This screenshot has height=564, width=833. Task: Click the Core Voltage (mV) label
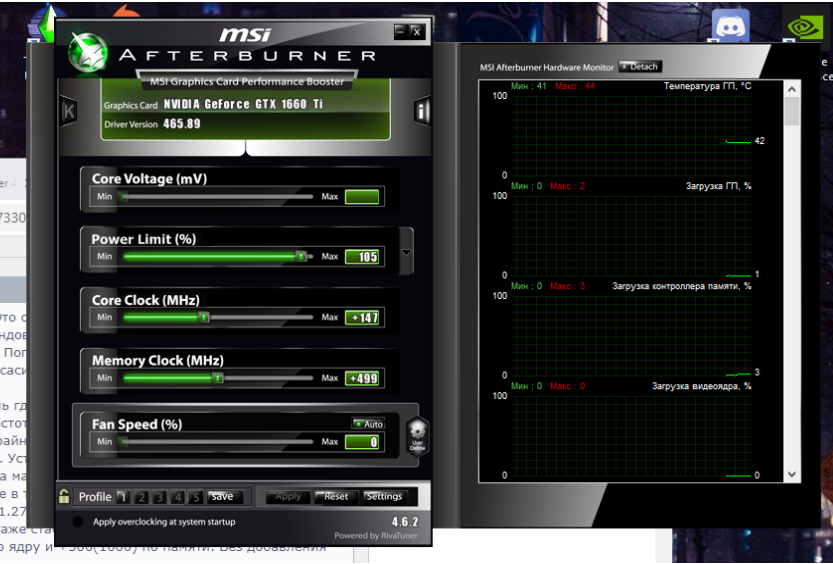pyautogui.click(x=149, y=179)
